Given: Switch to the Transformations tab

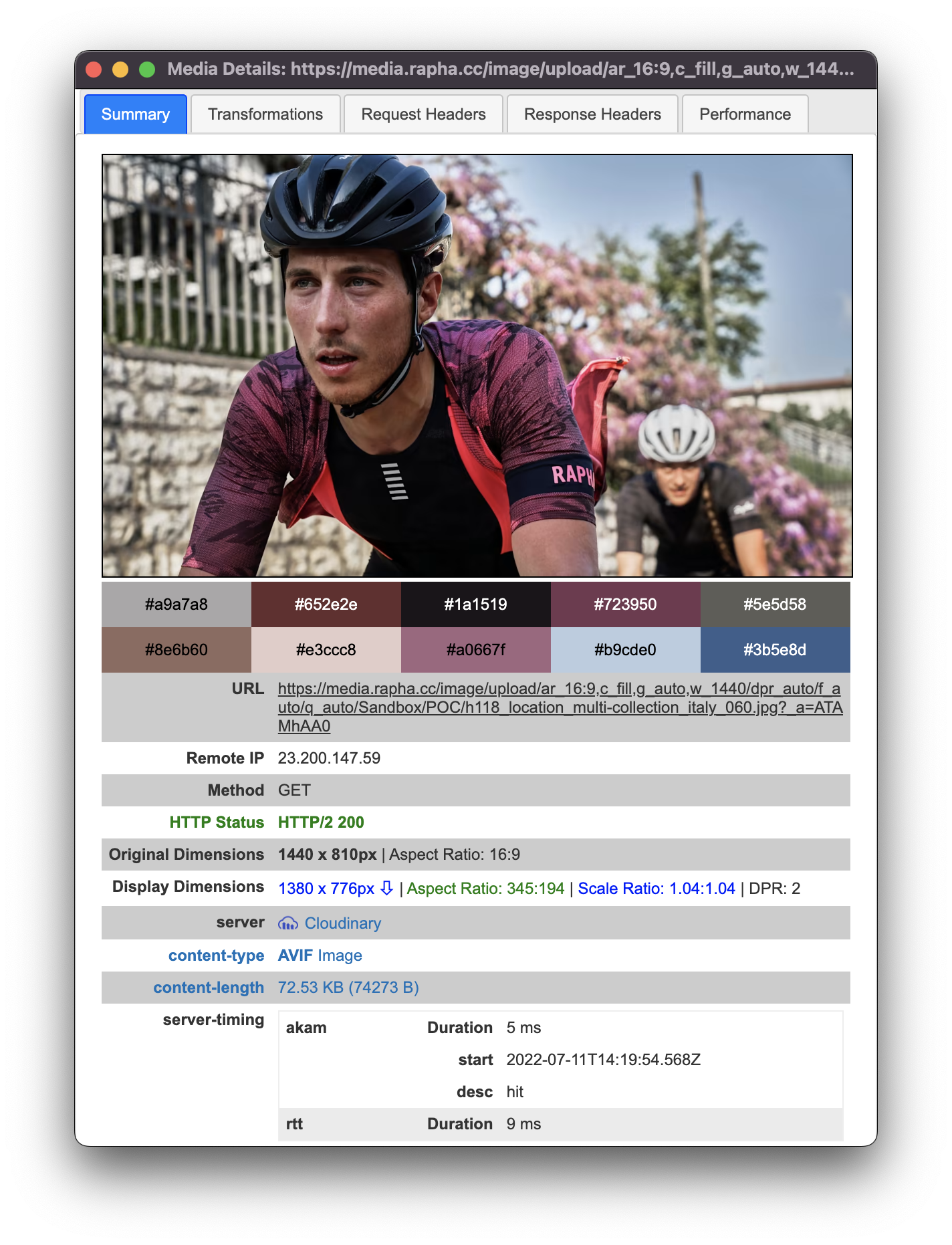Looking at the screenshot, I should [x=265, y=114].
